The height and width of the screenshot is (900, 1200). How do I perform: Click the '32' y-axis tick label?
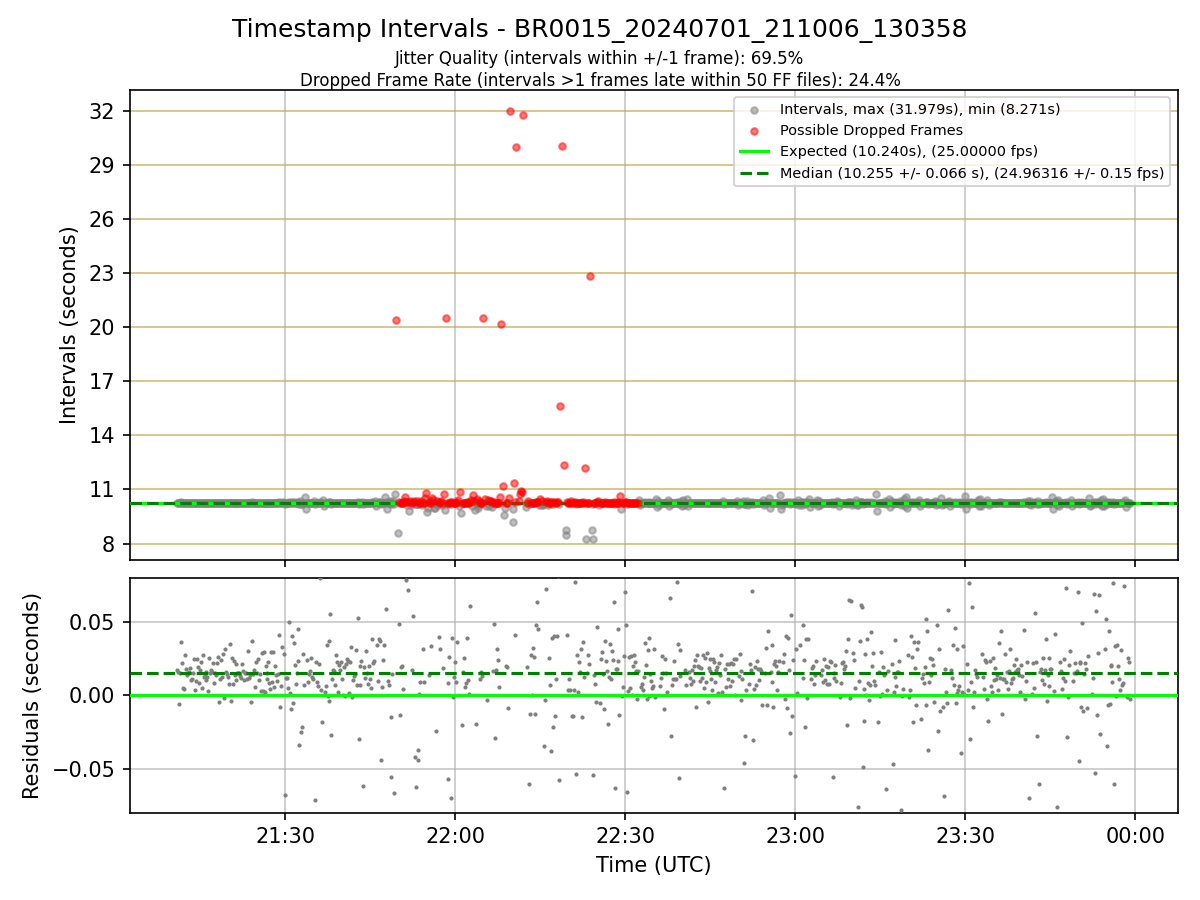pyautogui.click(x=104, y=111)
